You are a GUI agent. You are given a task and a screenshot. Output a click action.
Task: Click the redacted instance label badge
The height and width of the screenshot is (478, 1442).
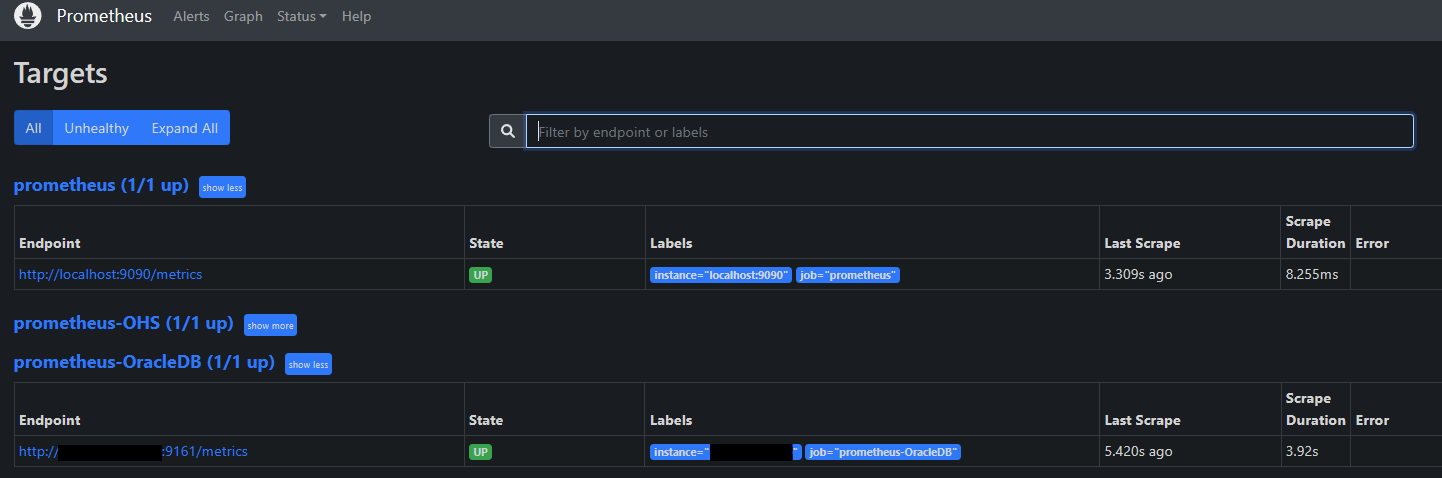(x=726, y=452)
